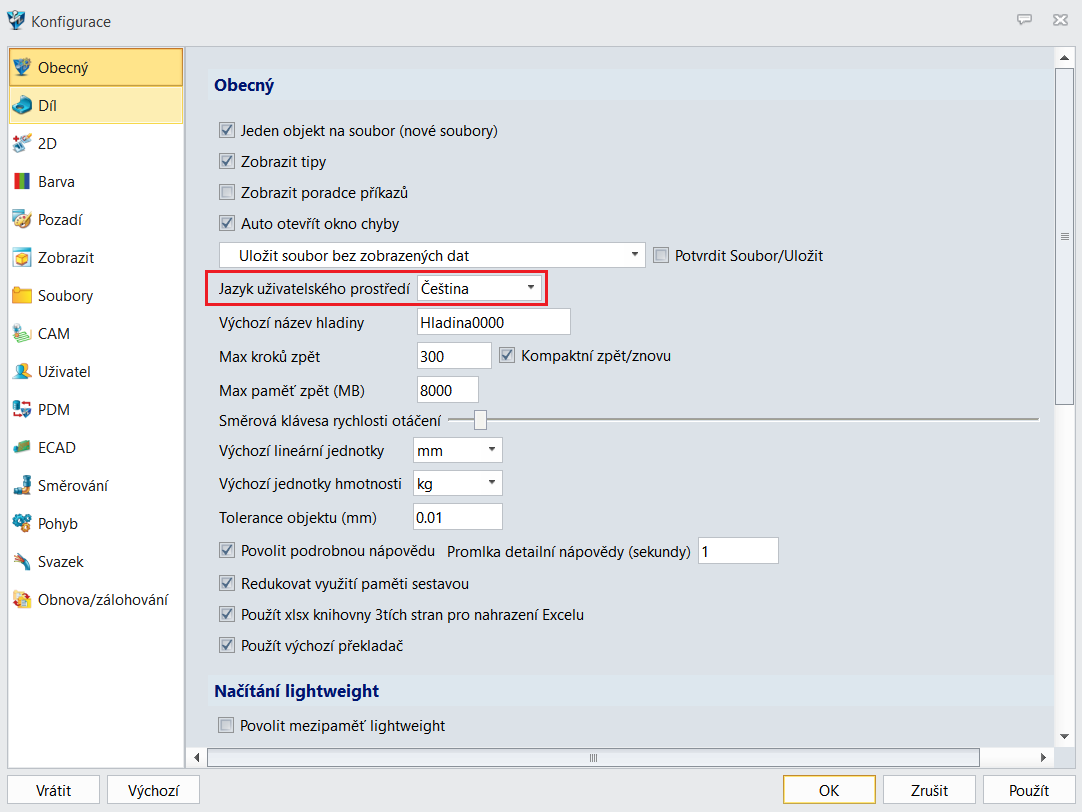Enable Zobrazit poradce příkazů checkbox

(227, 193)
